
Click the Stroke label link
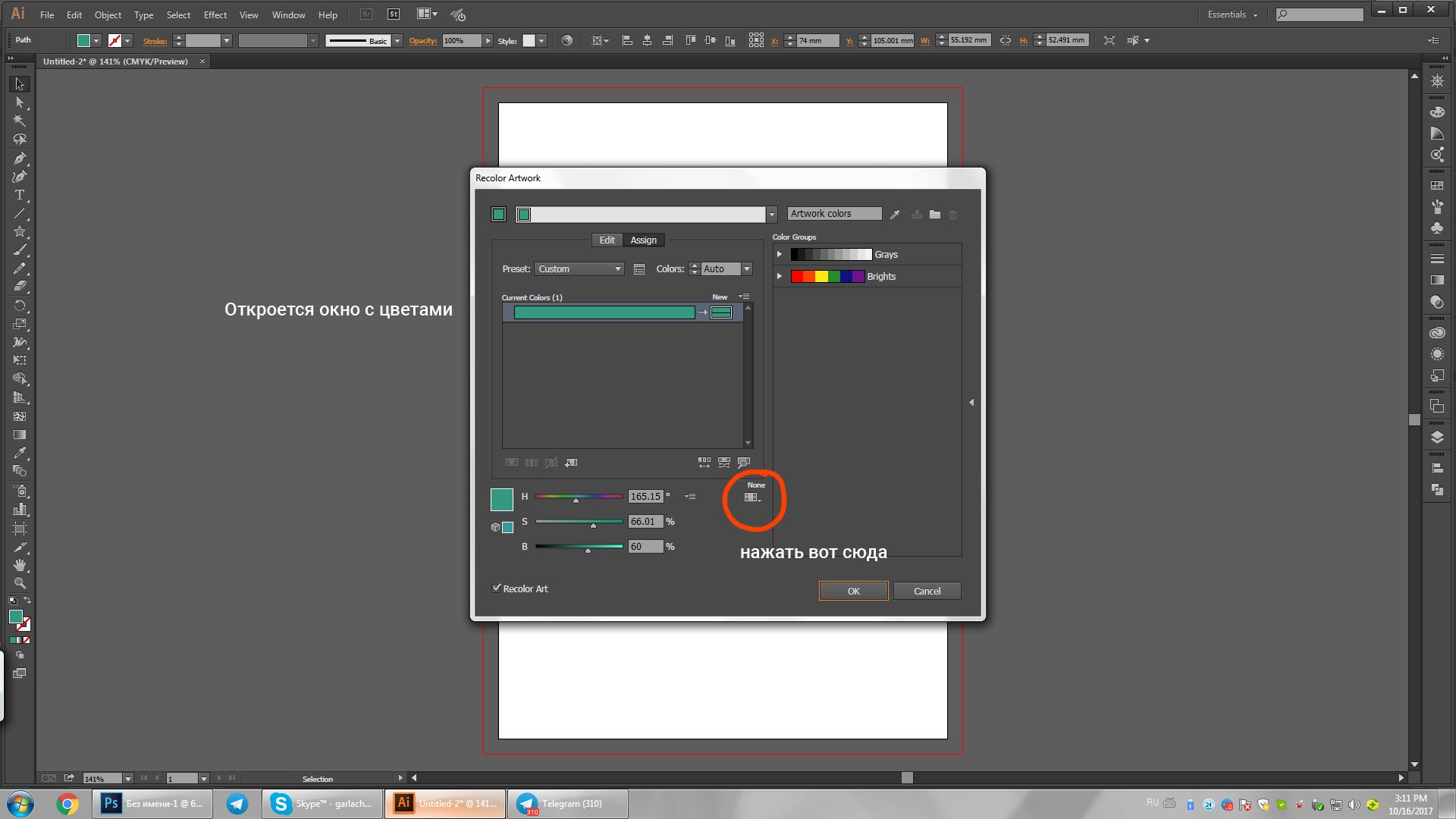155,41
